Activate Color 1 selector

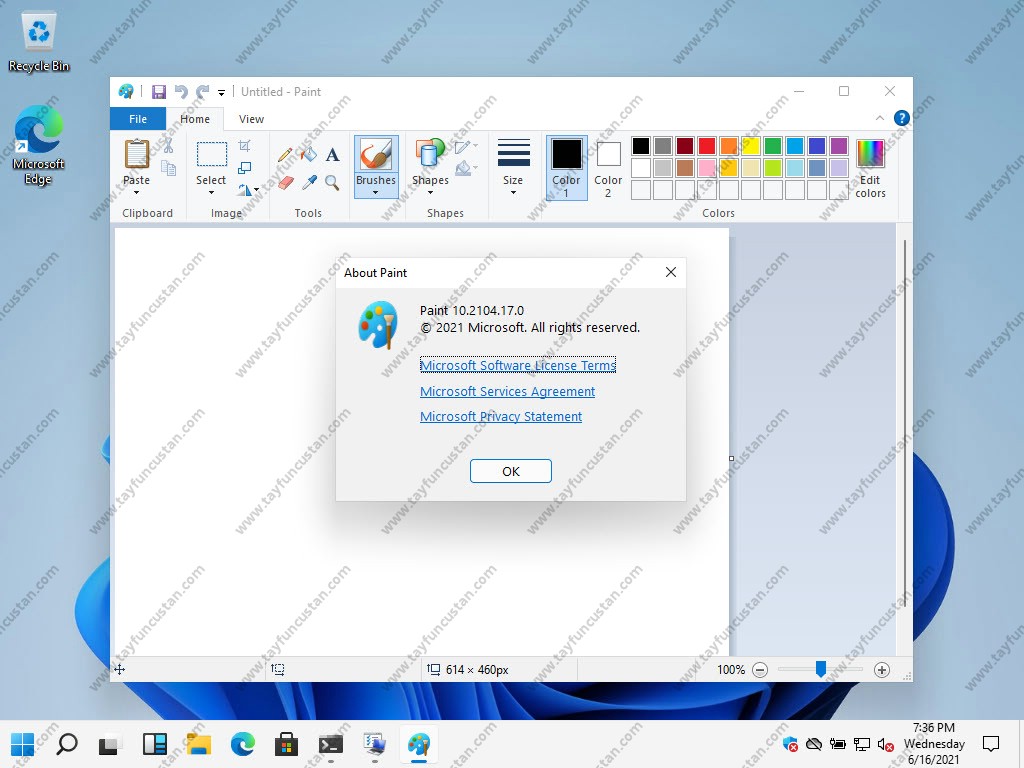tap(566, 167)
